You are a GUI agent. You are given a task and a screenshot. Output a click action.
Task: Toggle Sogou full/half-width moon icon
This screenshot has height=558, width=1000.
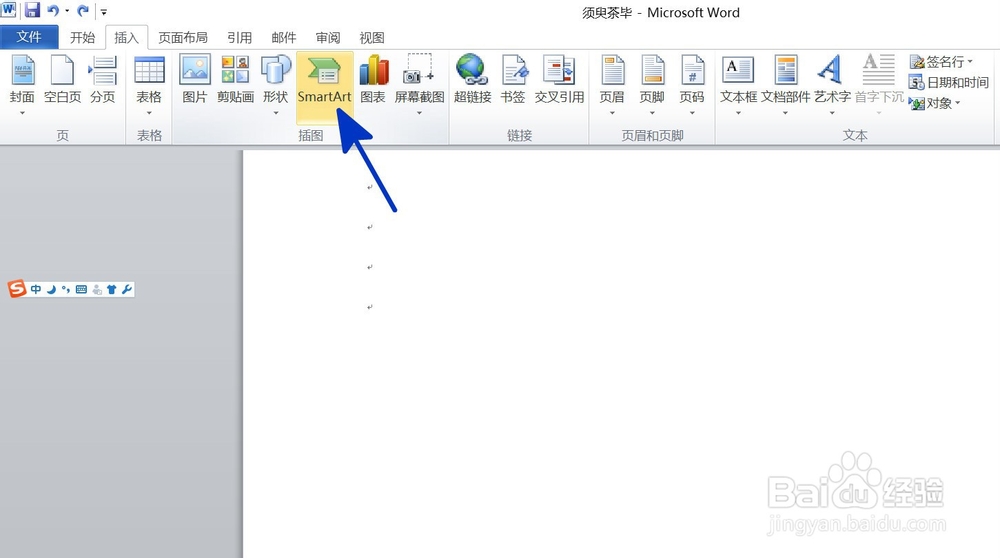51,290
